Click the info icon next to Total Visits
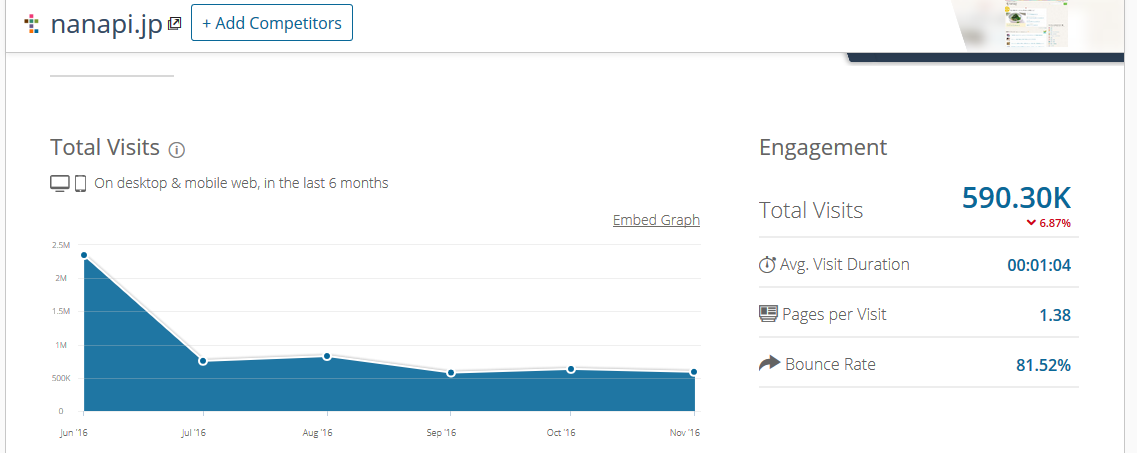 tap(177, 150)
